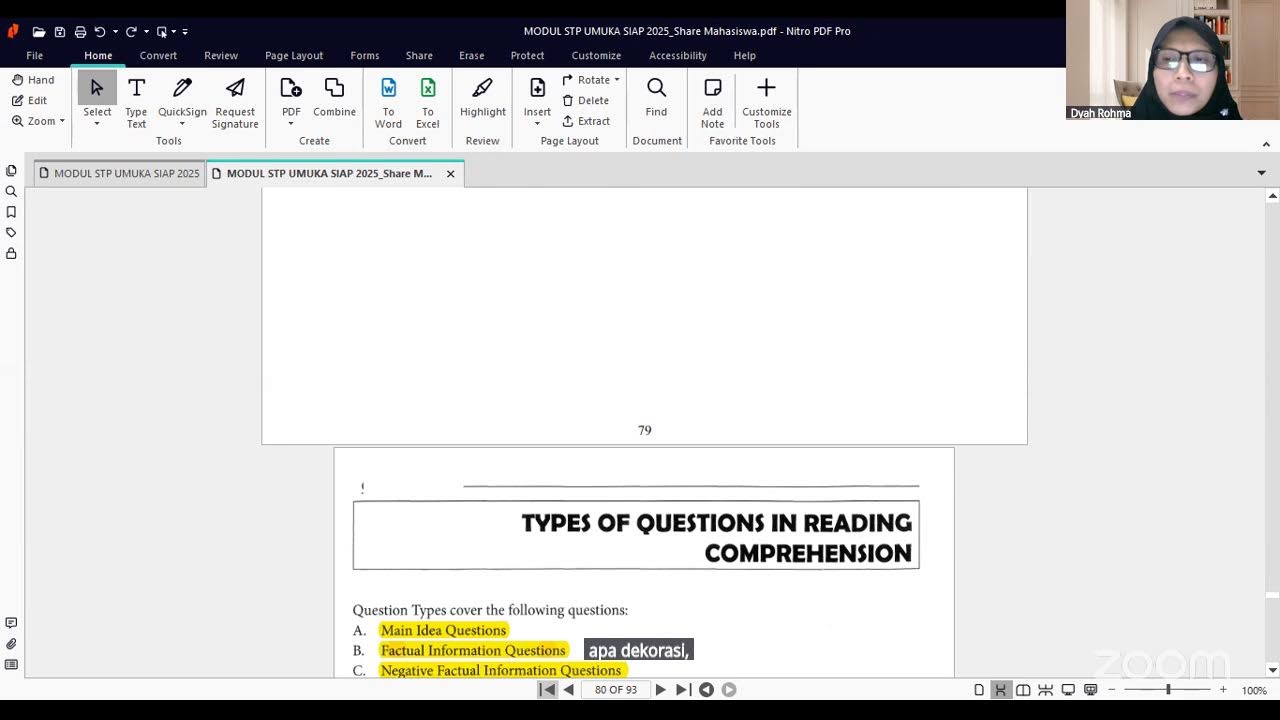1280x720 pixels.
Task: Expand the Zoom tool dropdown
Action: click(62, 121)
